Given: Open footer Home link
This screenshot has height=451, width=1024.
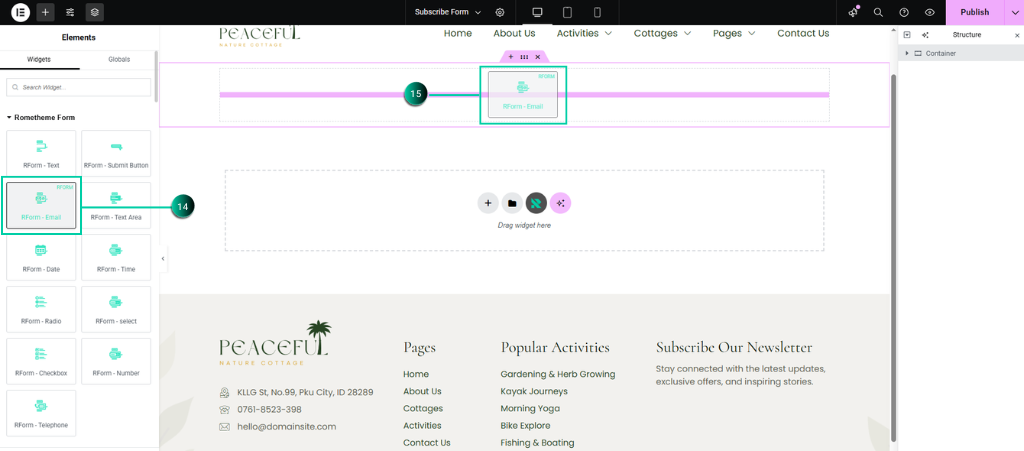Looking at the screenshot, I should tap(416, 374).
